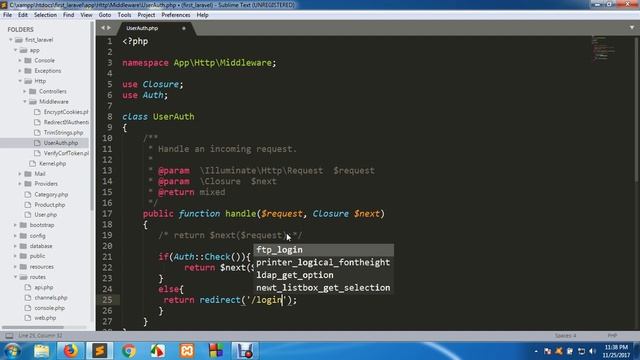
Task: Open RedirectIfAuthenticated file in sidebar
Action: [65, 122]
